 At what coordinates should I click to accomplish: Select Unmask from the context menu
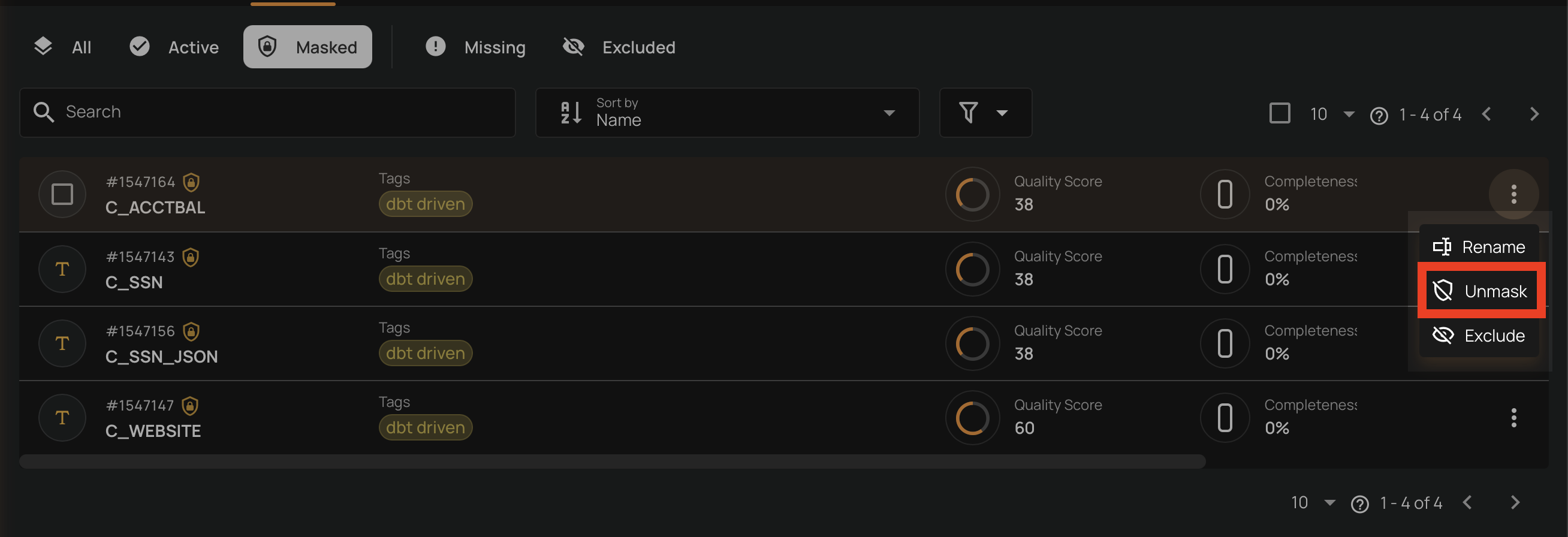coord(1480,291)
